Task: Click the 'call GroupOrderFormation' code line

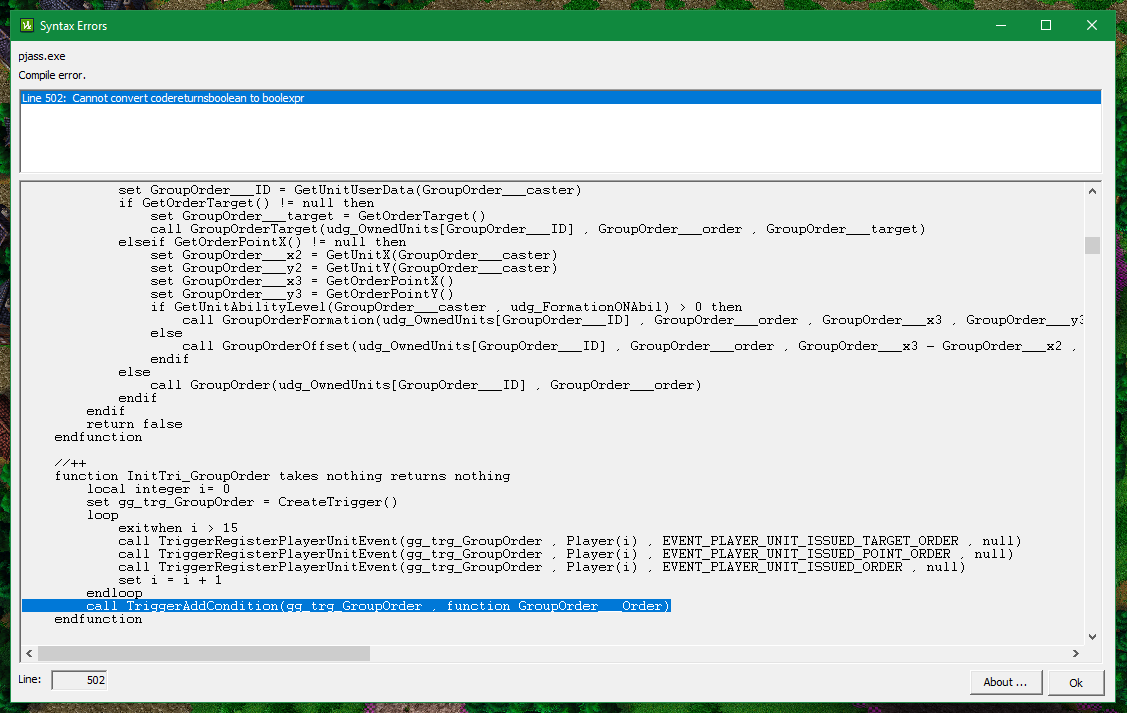Action: click(x=632, y=320)
